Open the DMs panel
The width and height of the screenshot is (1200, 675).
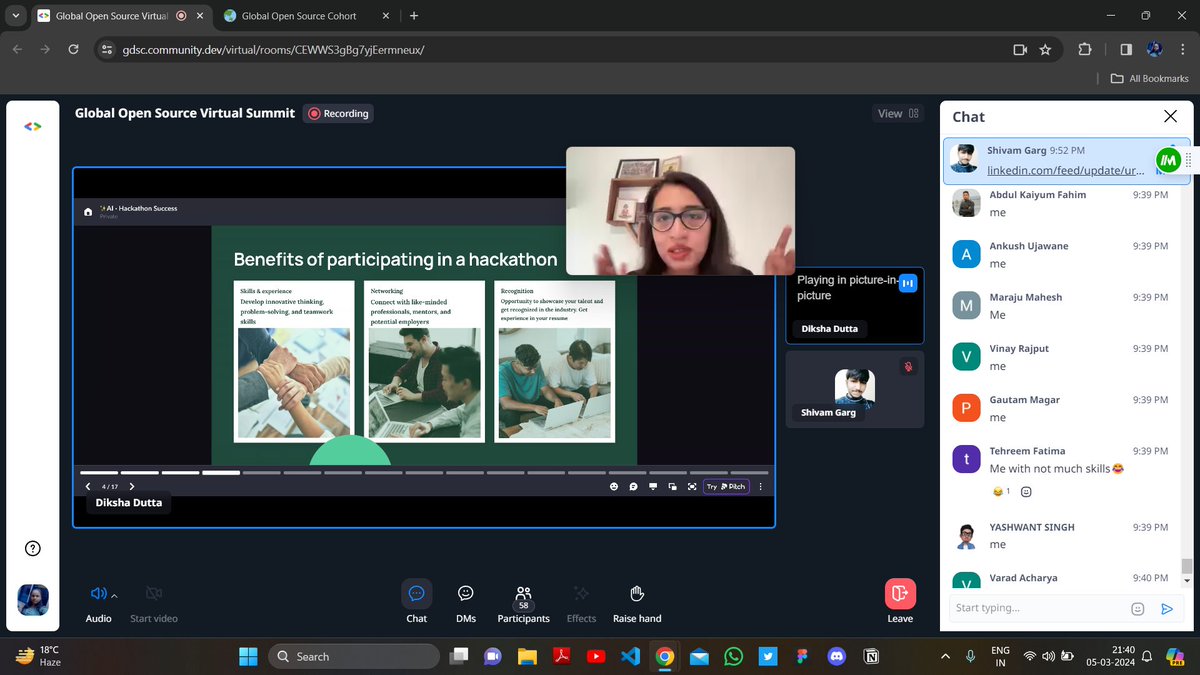466,602
